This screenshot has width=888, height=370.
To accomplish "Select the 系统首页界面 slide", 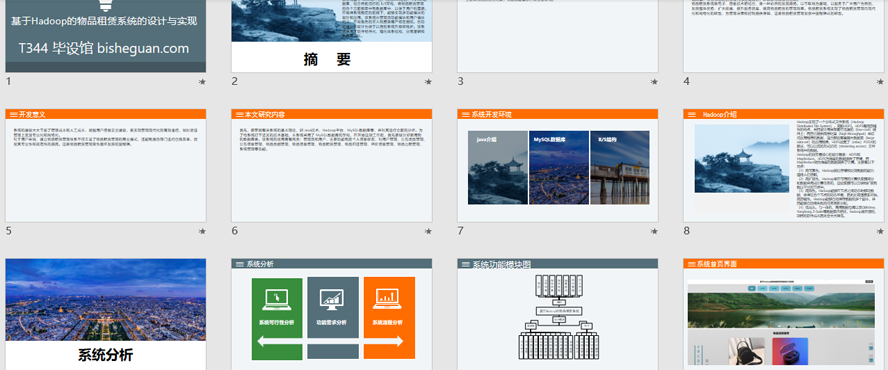I will 783,314.
